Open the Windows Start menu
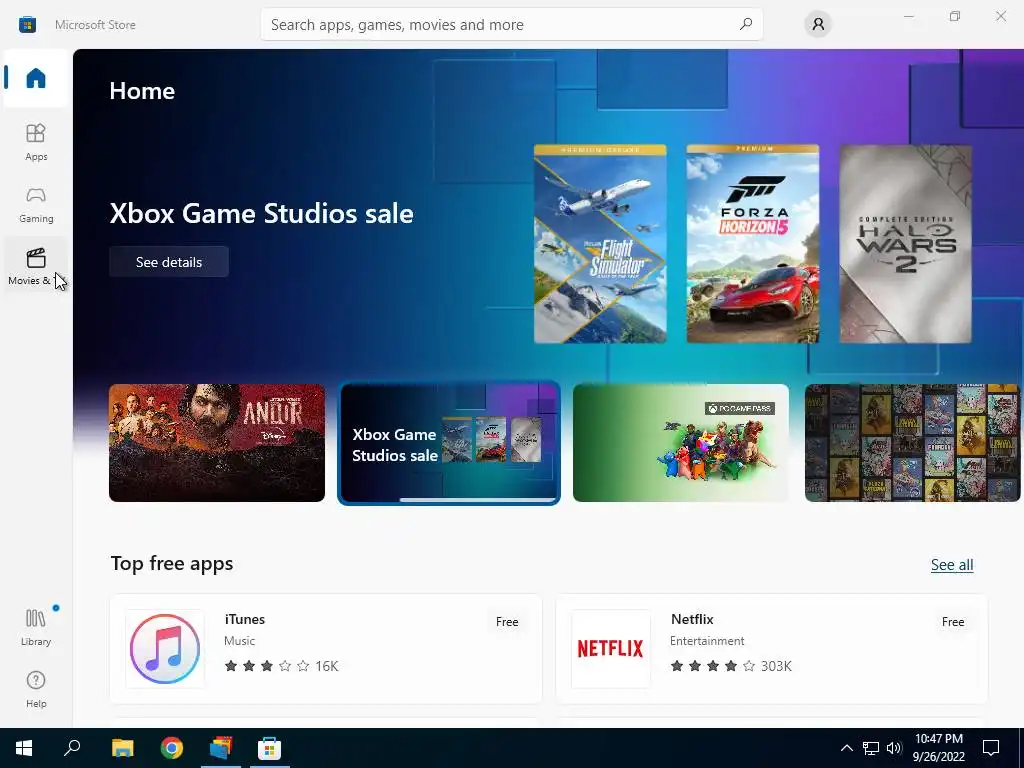 24,748
